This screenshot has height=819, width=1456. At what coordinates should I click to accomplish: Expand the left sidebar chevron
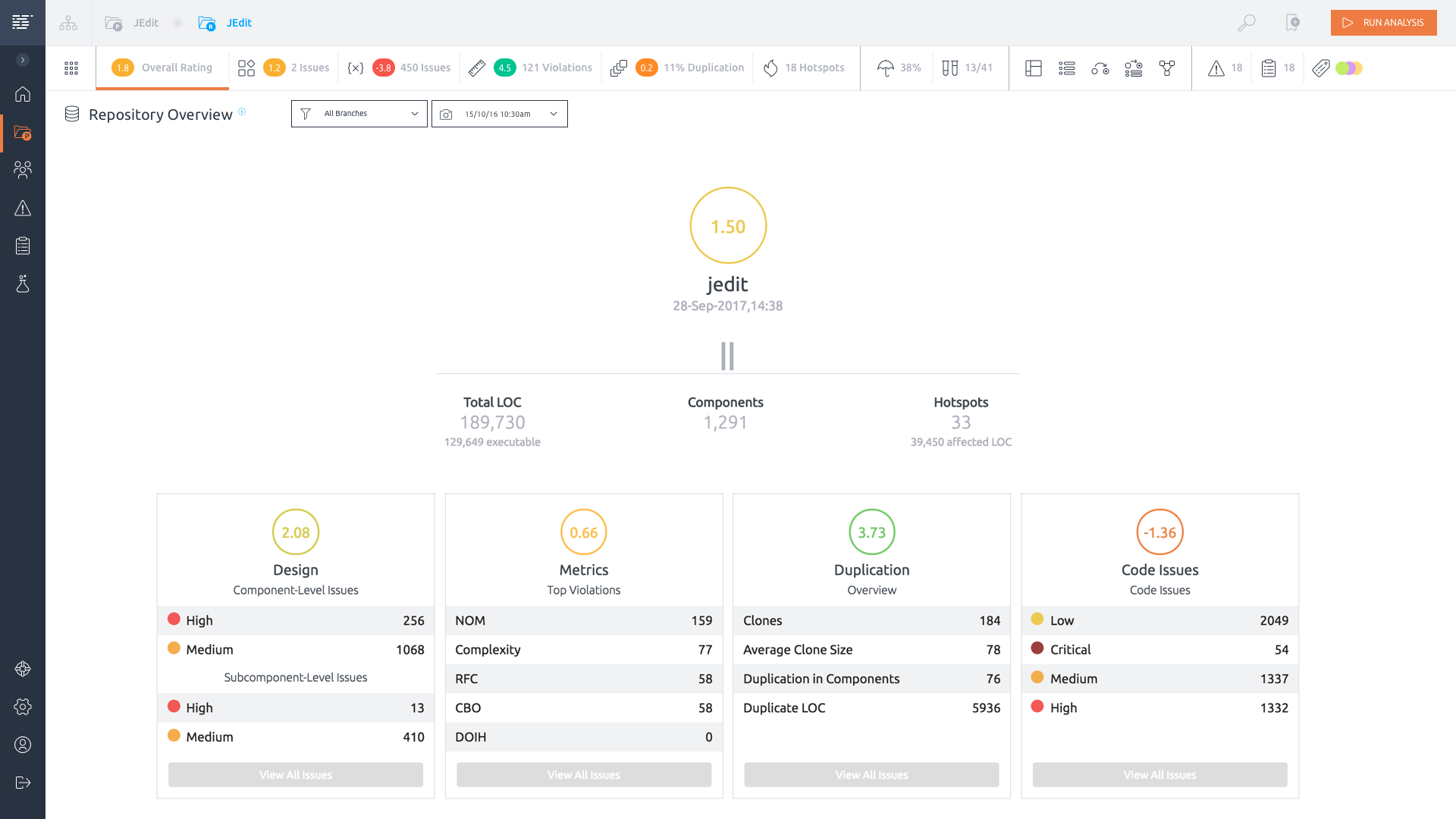pos(23,60)
